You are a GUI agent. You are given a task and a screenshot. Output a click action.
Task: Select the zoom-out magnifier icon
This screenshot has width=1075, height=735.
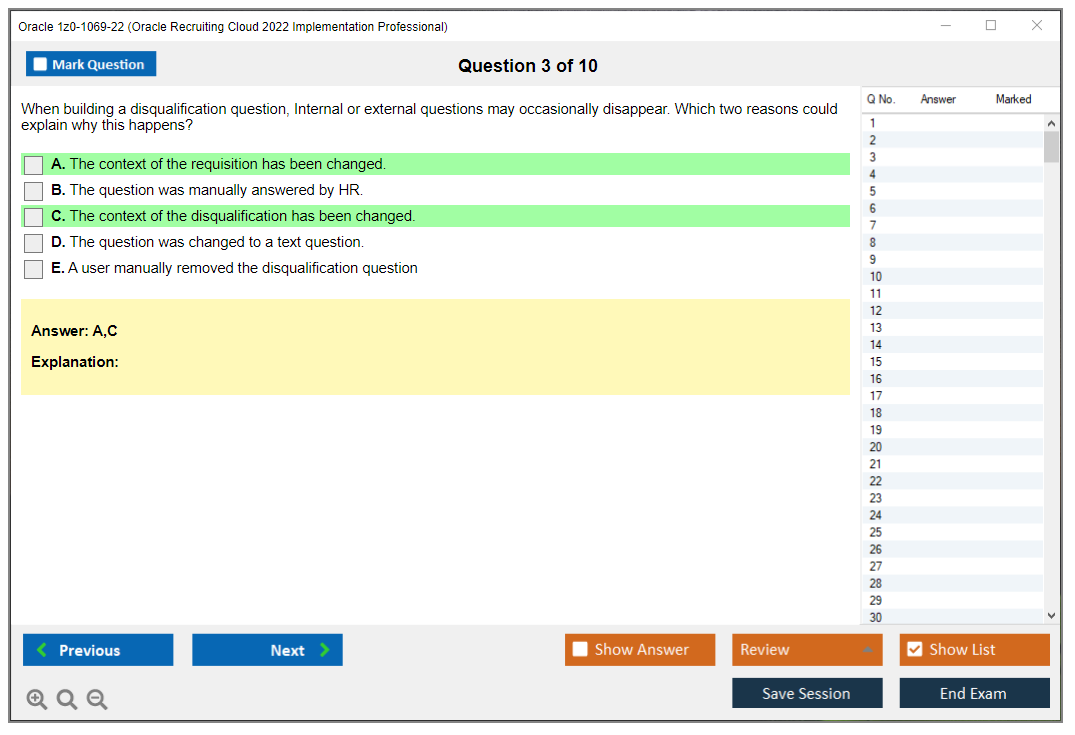tap(96, 699)
